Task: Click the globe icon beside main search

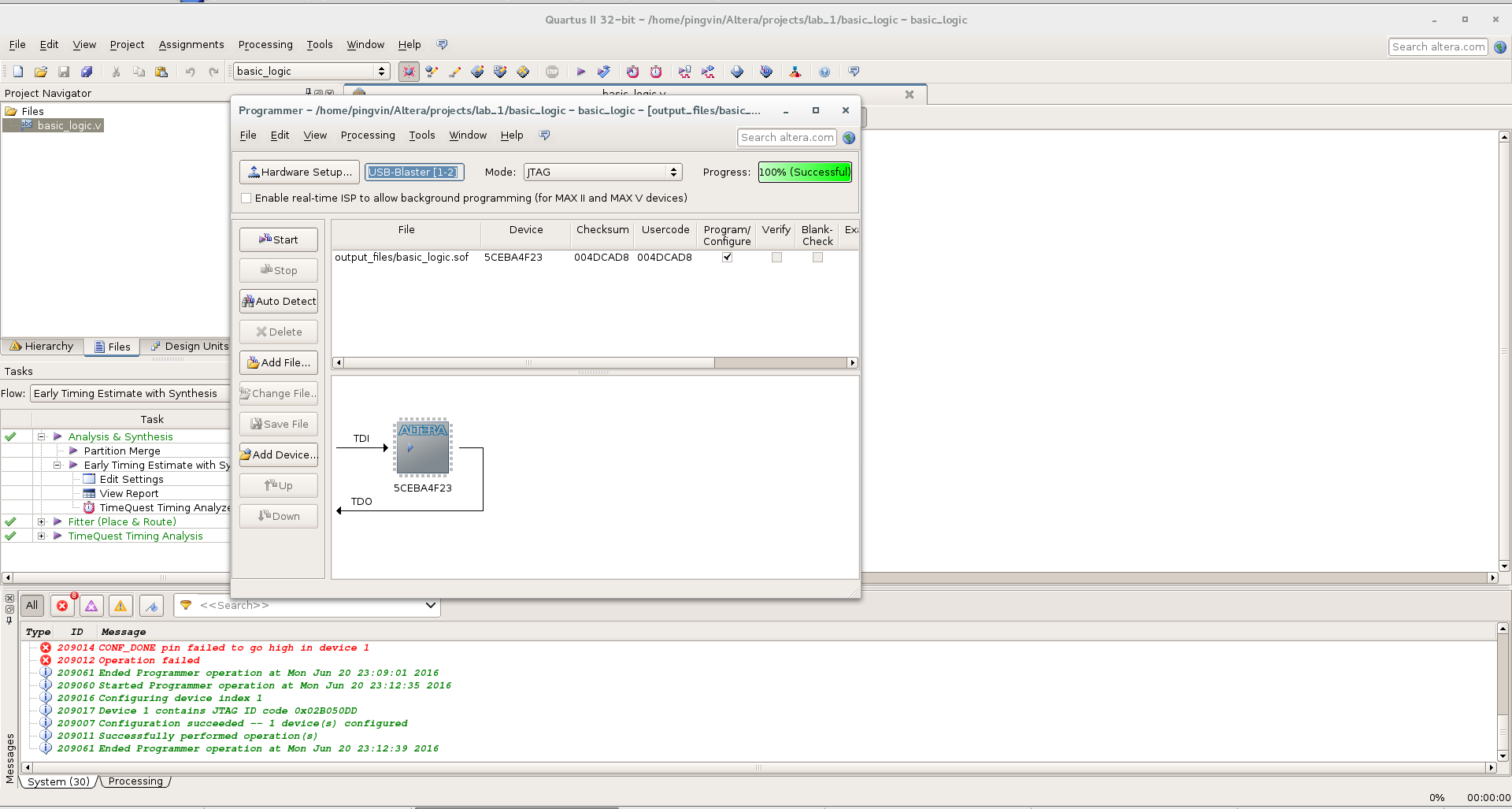Action: (1500, 47)
